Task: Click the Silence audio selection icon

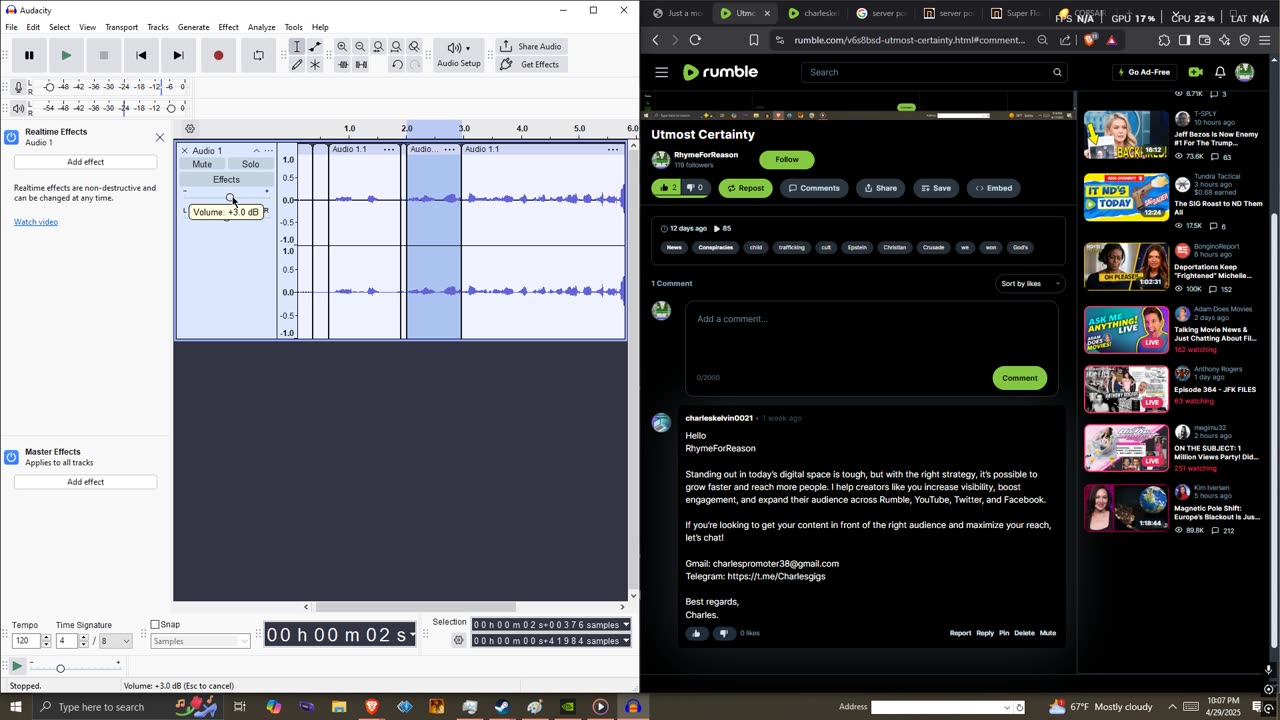Action: pyautogui.click(x=360, y=64)
